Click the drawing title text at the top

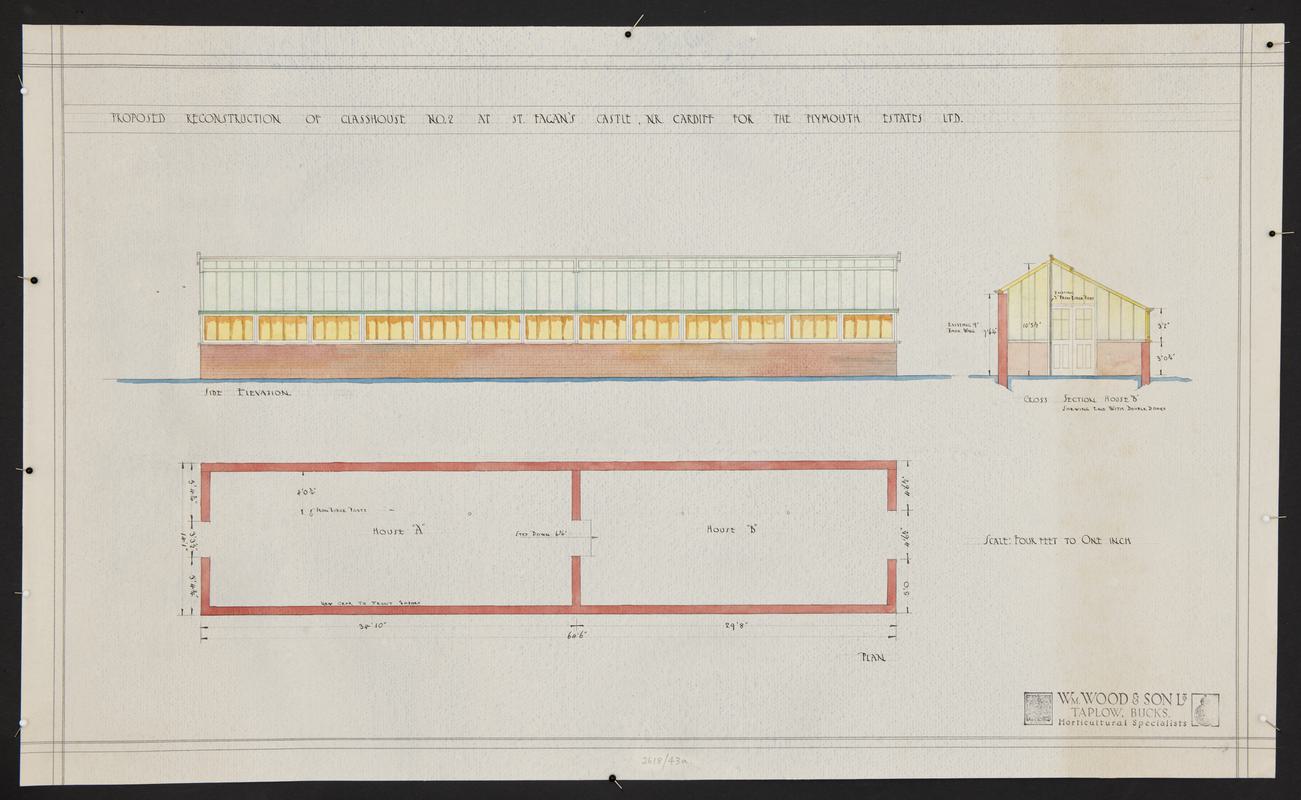tap(536, 118)
